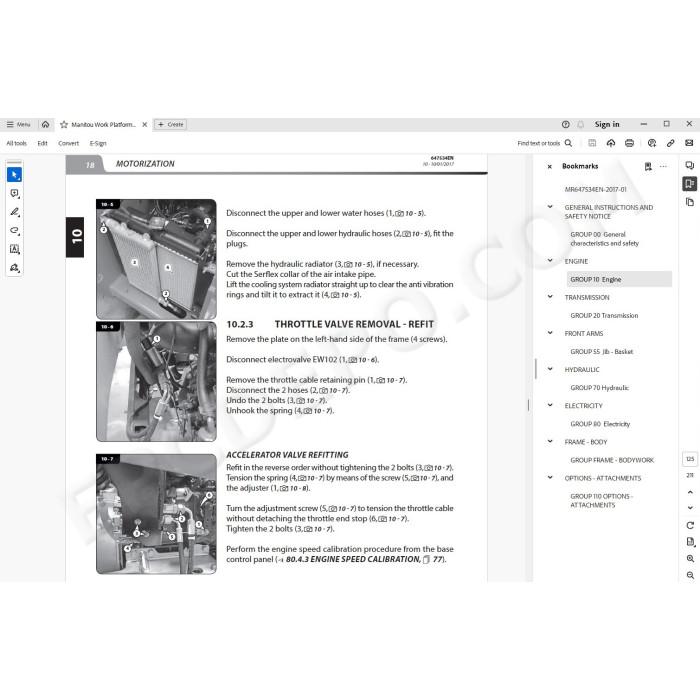Open the Convert menu

(68, 143)
